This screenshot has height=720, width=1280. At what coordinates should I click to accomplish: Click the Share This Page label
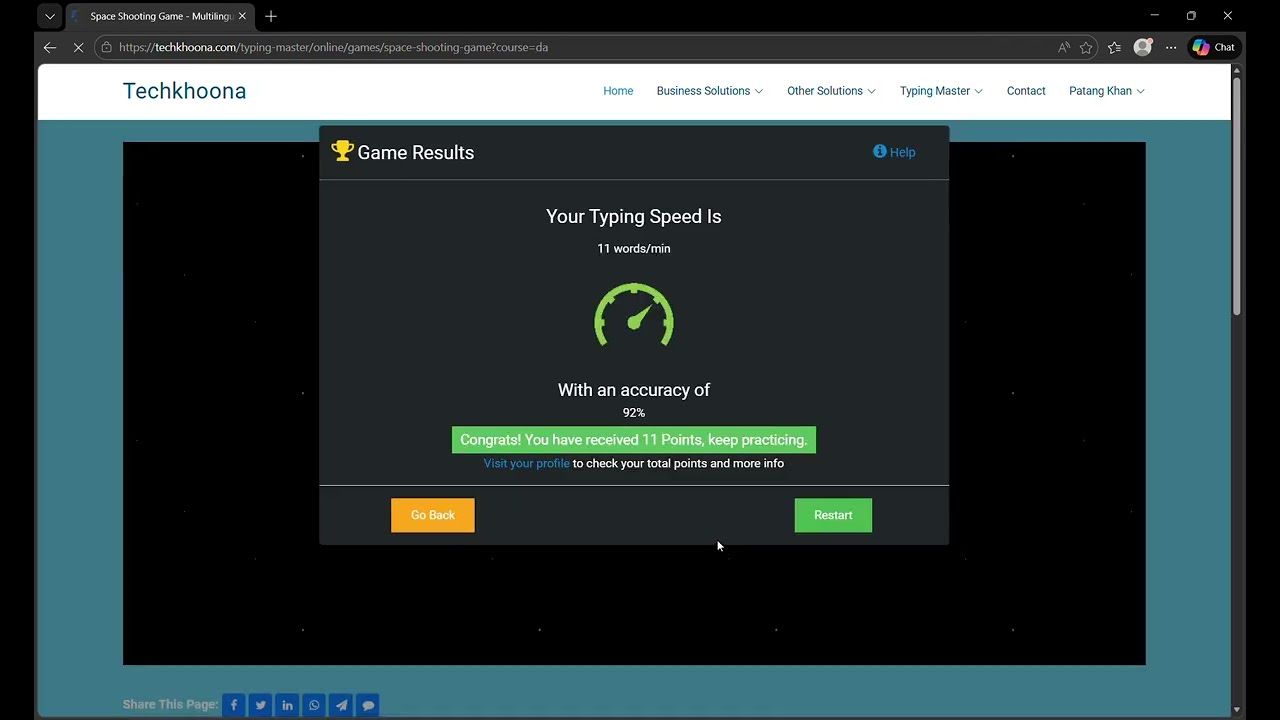(170, 705)
